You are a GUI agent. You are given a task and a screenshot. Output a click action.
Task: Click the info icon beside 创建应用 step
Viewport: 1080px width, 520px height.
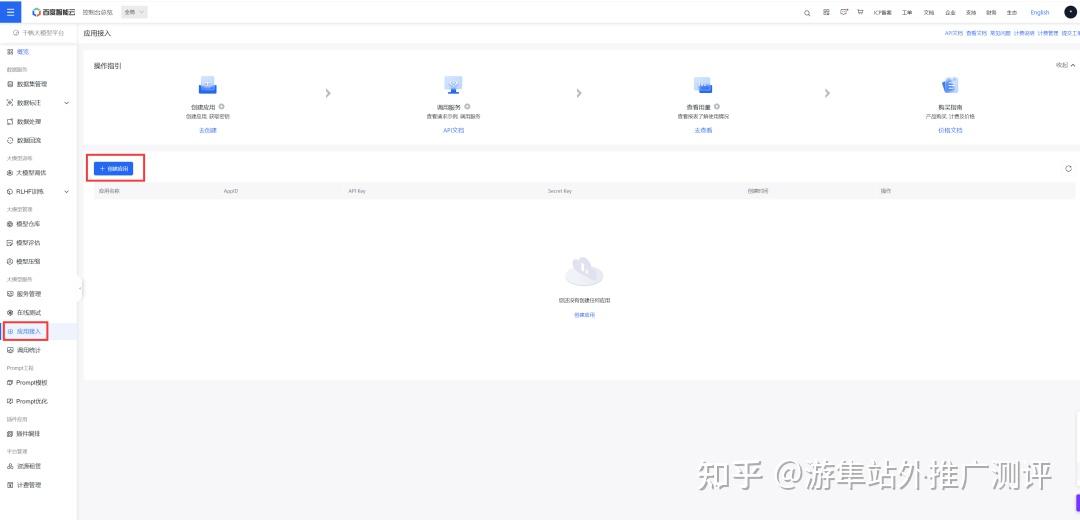click(x=222, y=107)
